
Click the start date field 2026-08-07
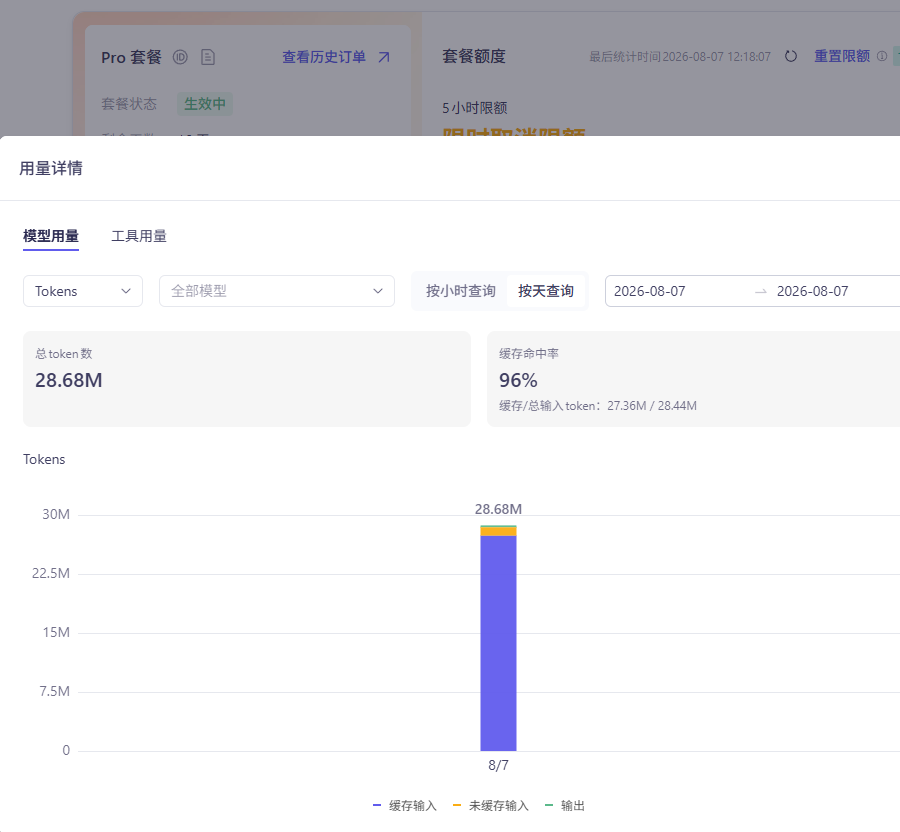point(650,291)
